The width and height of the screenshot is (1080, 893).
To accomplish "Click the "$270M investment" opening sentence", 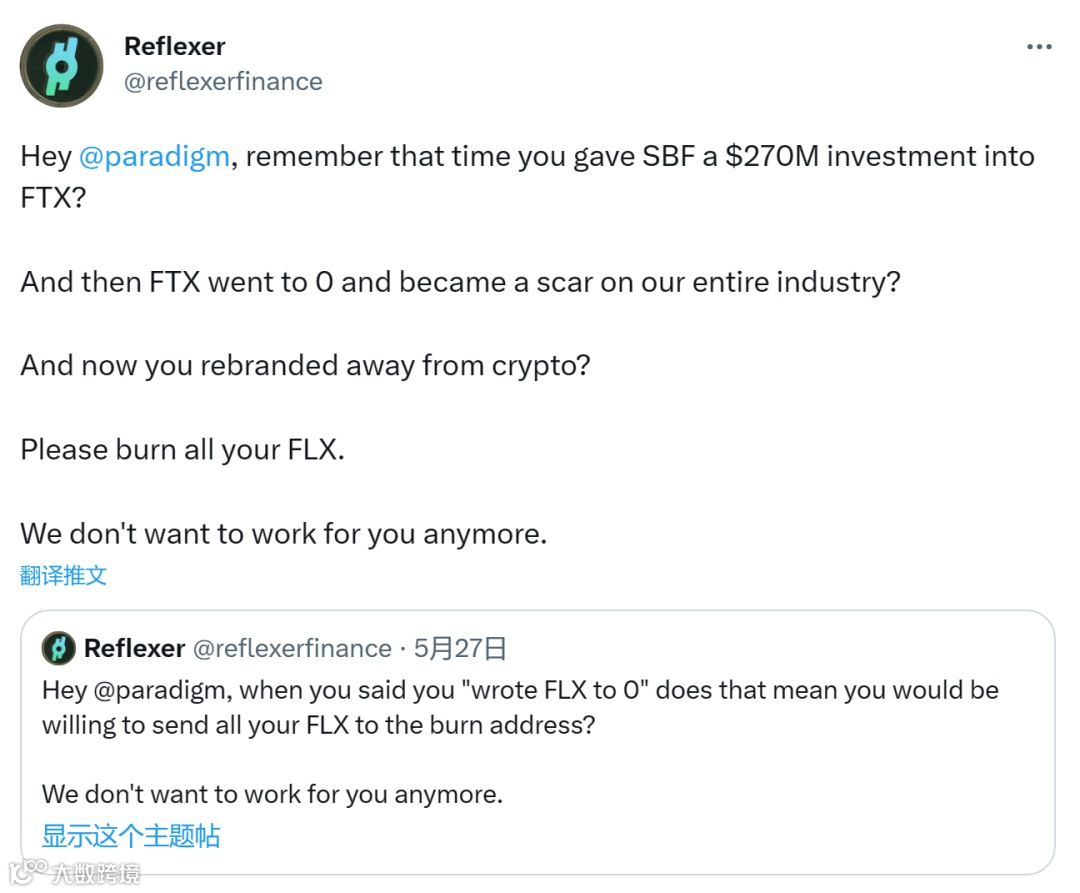I will coord(527,157).
